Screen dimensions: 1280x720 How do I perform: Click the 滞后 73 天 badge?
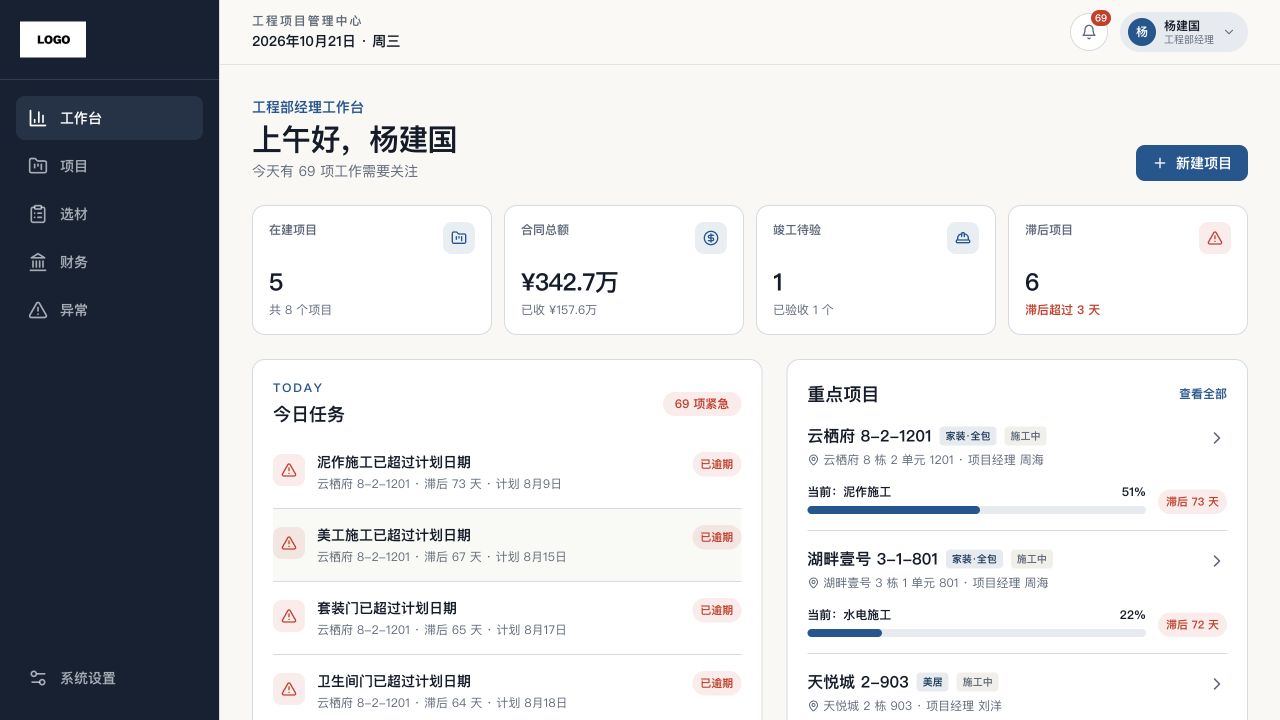tap(1192, 502)
